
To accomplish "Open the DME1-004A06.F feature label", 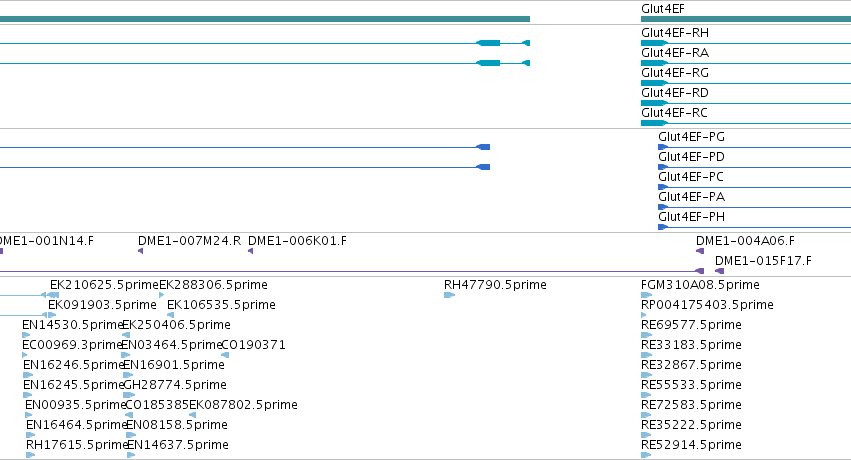I will click(x=745, y=240).
